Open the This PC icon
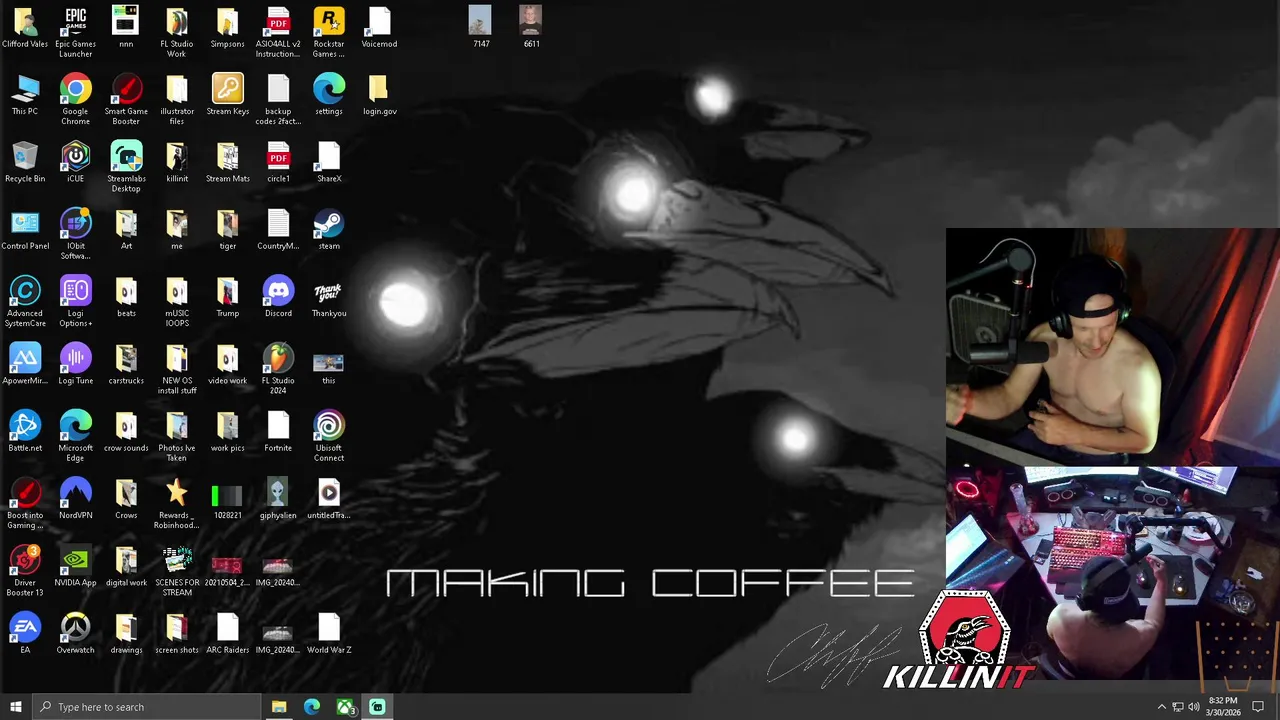 point(25,94)
